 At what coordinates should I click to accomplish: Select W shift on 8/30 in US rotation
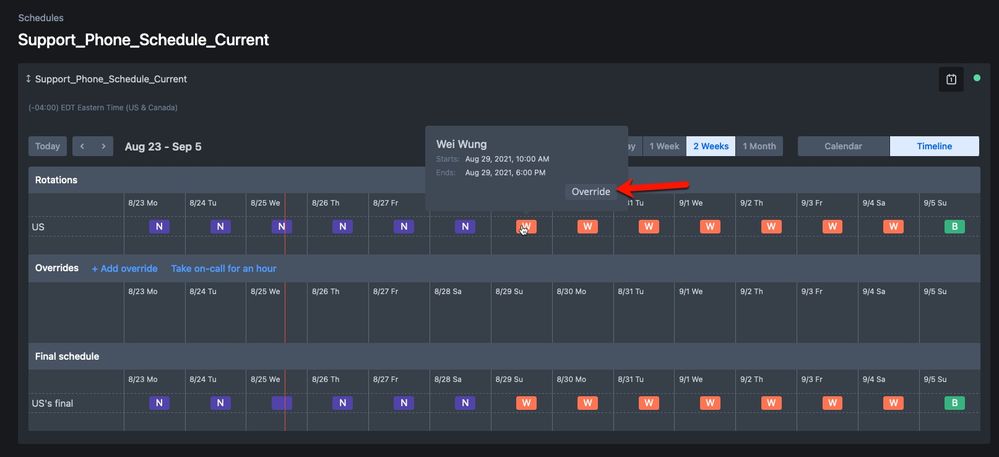[x=587, y=226]
